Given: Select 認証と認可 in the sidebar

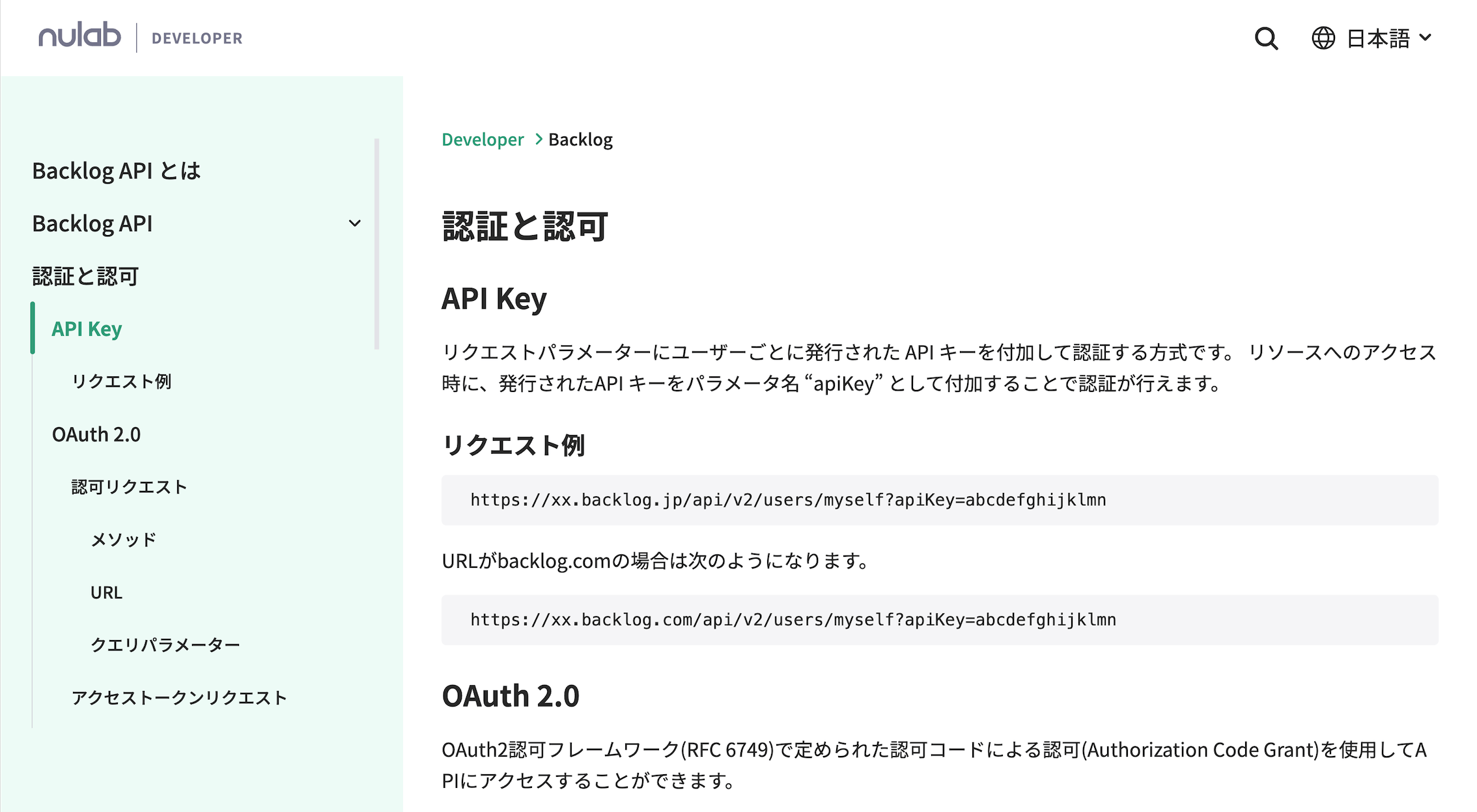Looking at the screenshot, I should 85,276.
